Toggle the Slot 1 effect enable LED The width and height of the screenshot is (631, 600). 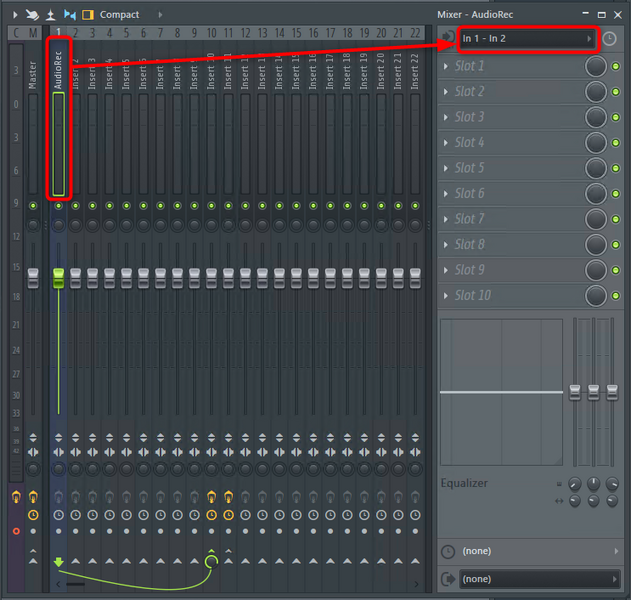pyautogui.click(x=616, y=66)
